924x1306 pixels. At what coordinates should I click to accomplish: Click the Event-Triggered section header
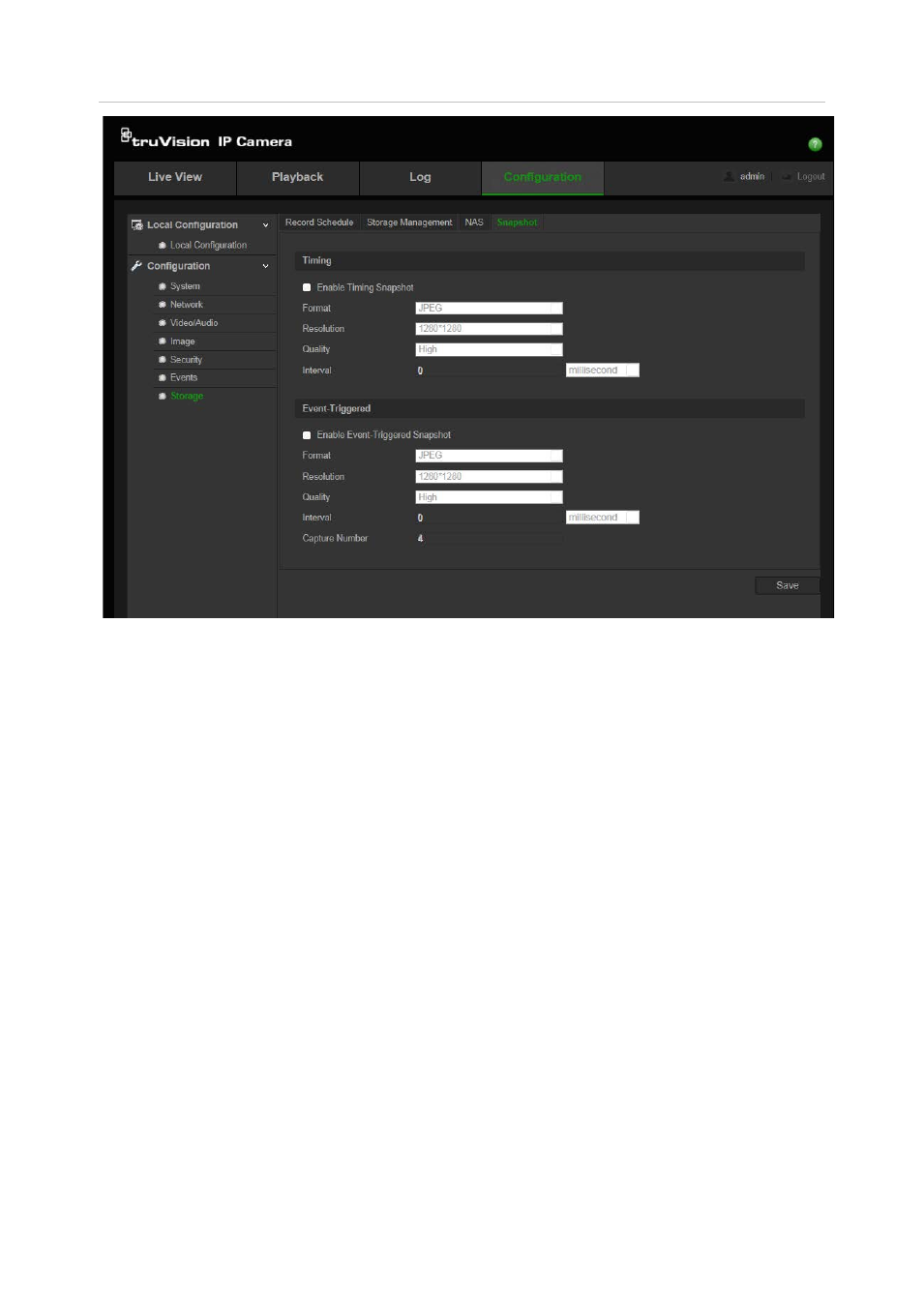point(550,409)
